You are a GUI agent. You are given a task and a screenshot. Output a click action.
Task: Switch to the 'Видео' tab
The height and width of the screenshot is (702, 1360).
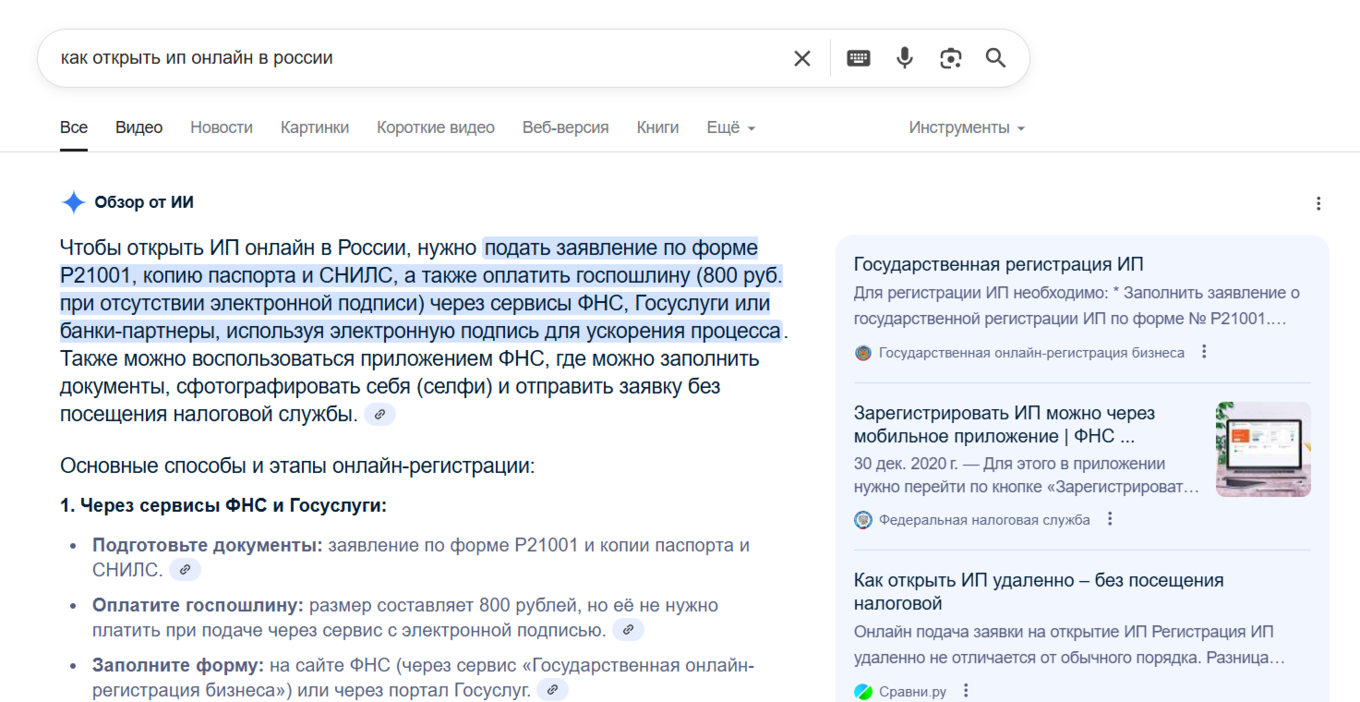(x=139, y=128)
